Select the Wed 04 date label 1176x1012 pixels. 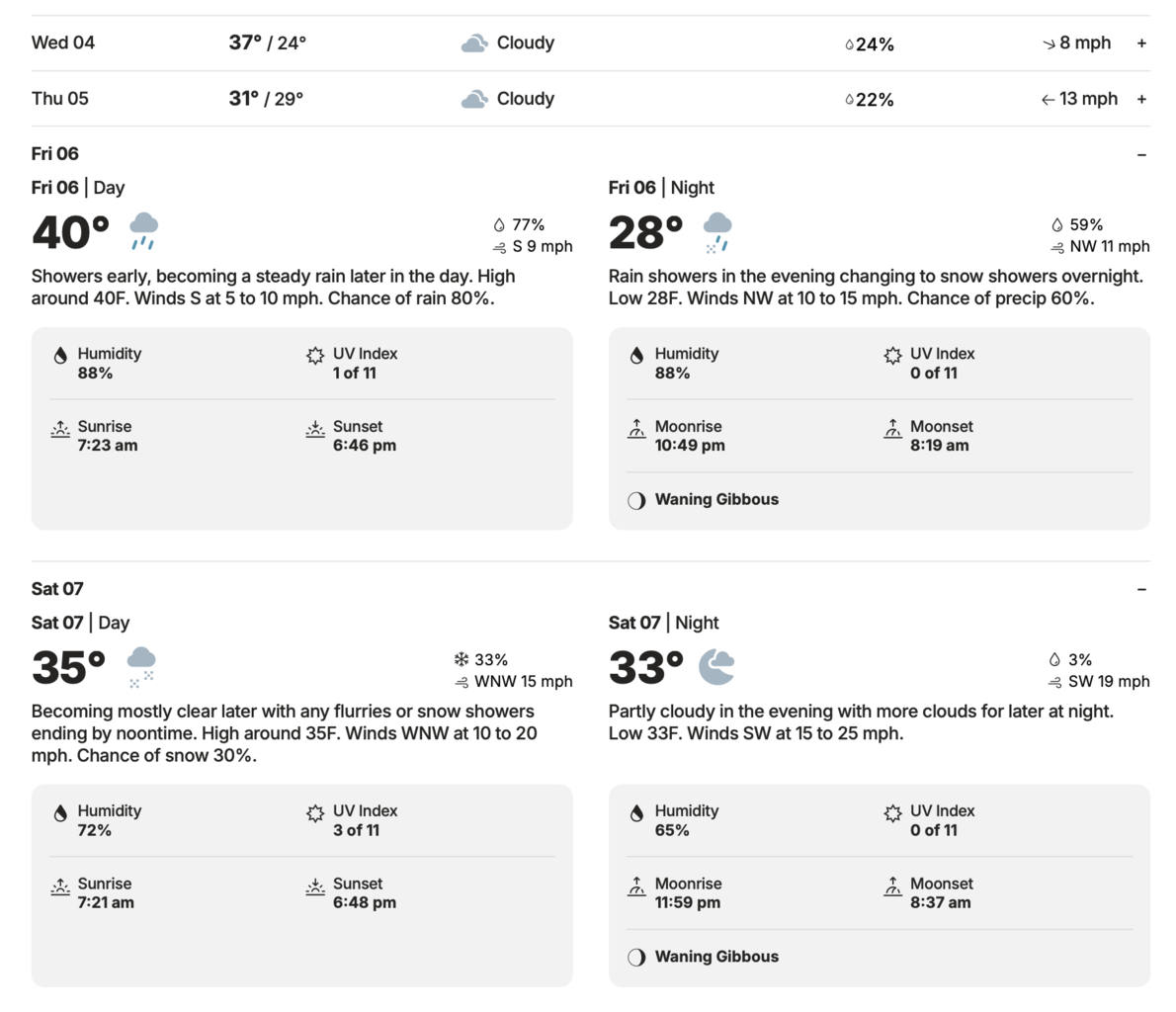(63, 42)
